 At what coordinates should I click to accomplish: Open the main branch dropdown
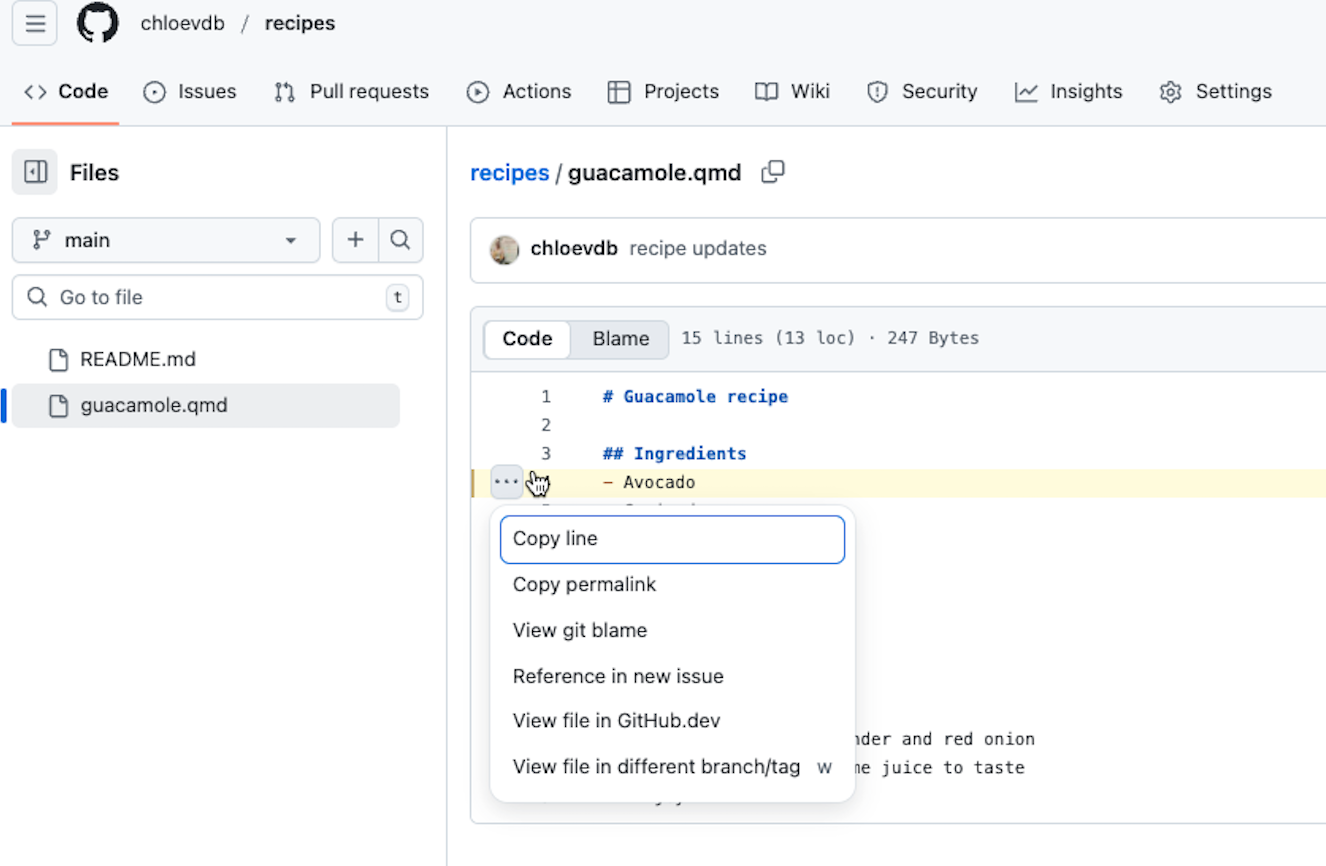click(x=166, y=240)
